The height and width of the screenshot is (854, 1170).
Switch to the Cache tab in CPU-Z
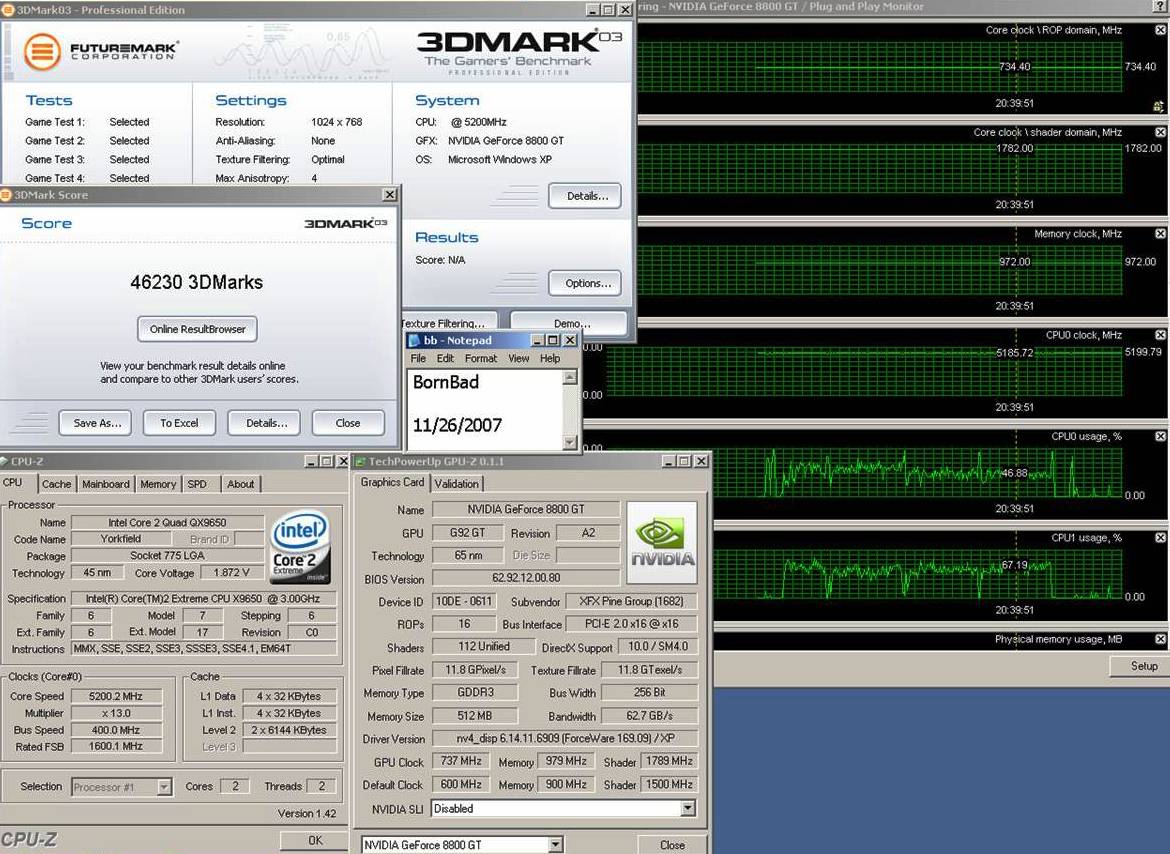click(x=57, y=484)
